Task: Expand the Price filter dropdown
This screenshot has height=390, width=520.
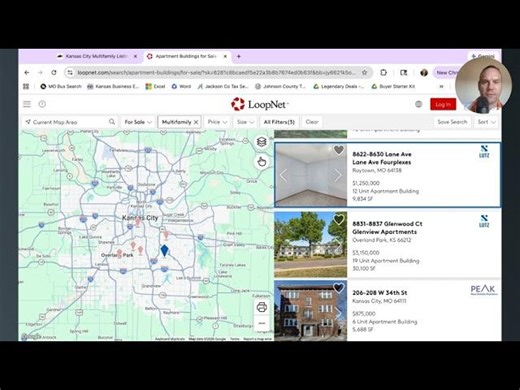Action: [x=217, y=122]
